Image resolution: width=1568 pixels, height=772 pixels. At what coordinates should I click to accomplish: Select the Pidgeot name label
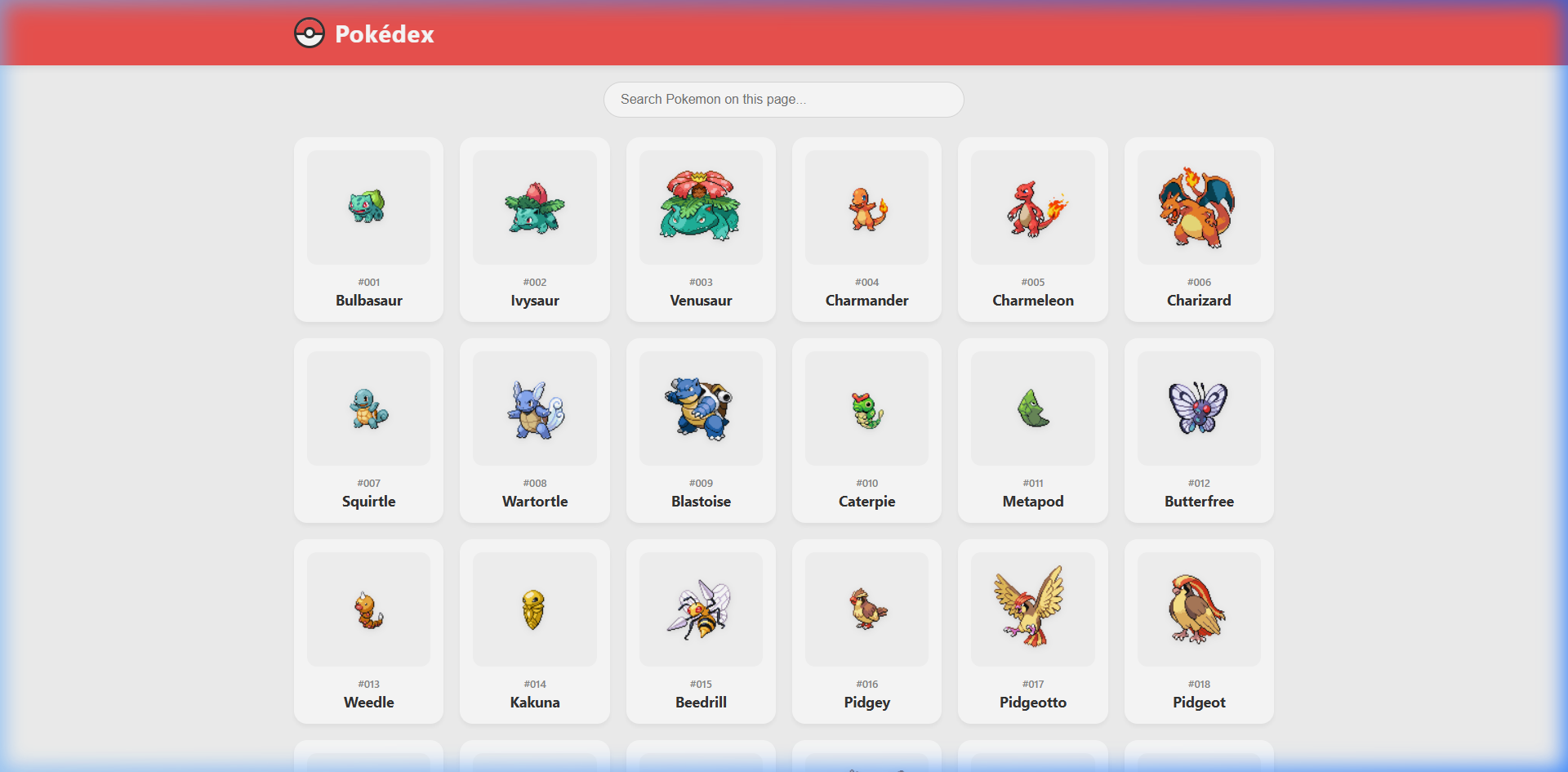(x=1199, y=703)
